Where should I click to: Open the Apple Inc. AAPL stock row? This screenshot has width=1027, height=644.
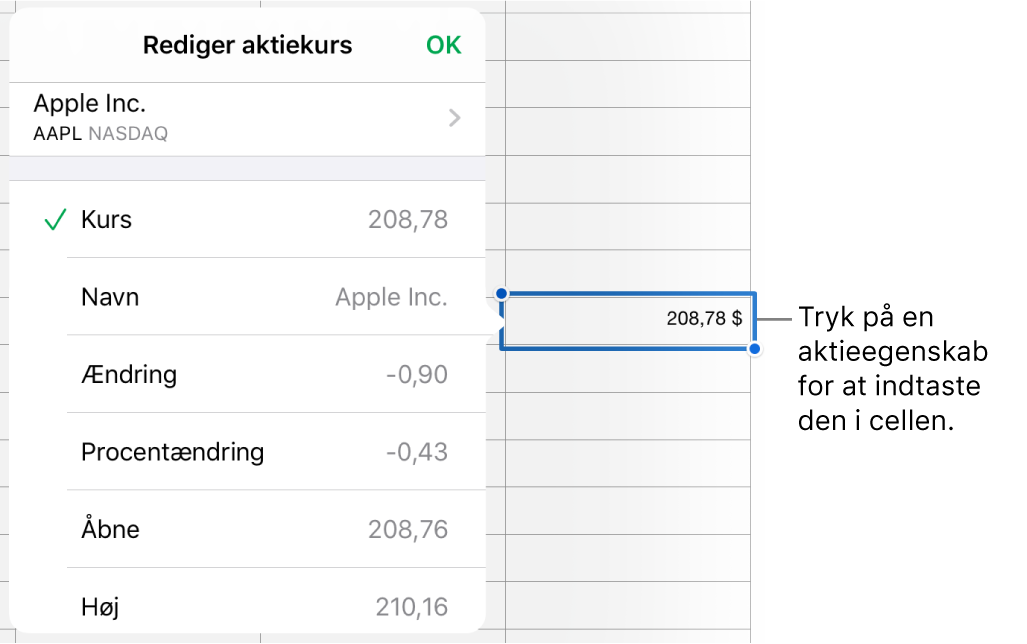tap(240, 118)
